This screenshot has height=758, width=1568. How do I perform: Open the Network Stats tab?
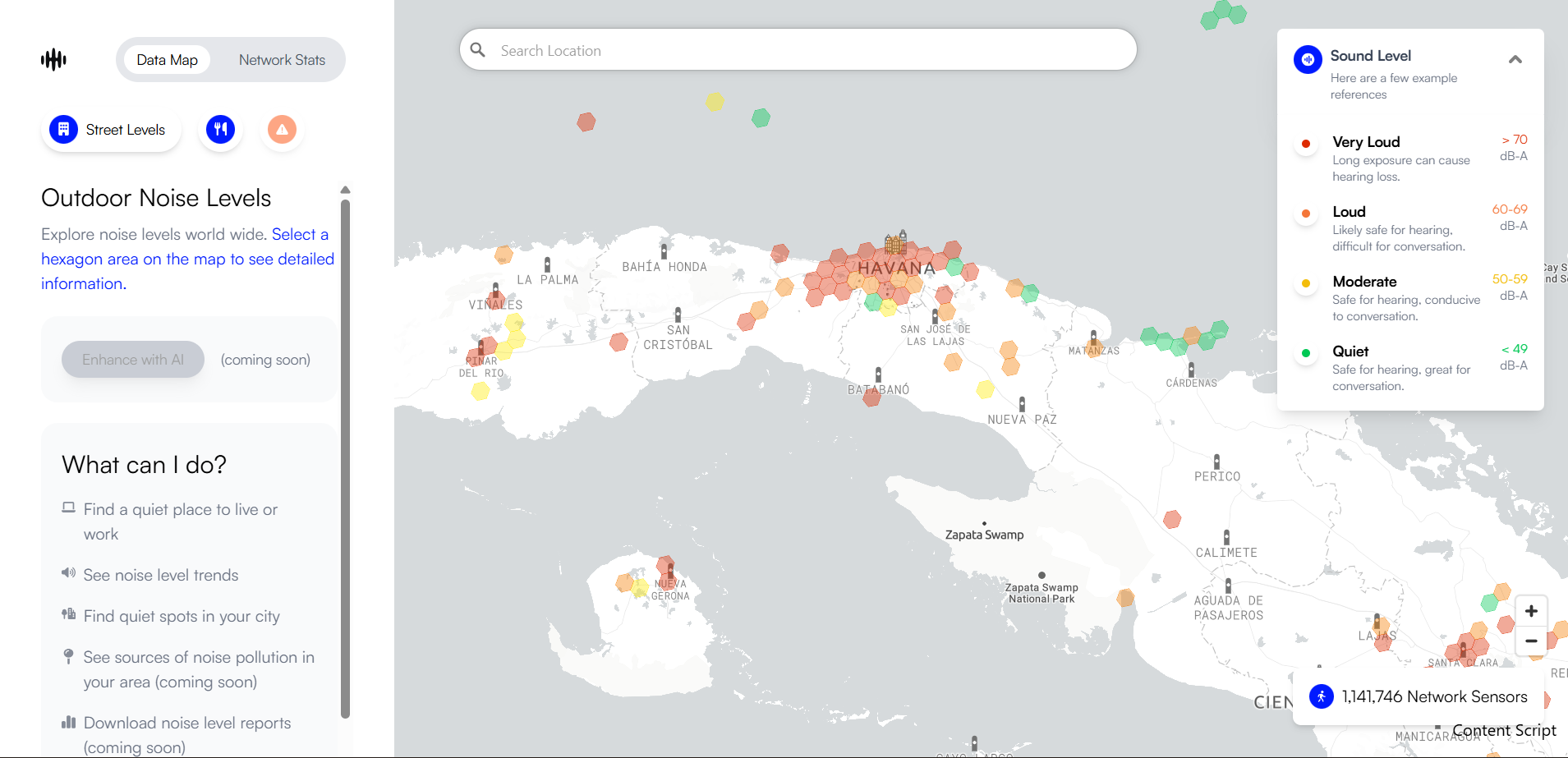(x=282, y=60)
